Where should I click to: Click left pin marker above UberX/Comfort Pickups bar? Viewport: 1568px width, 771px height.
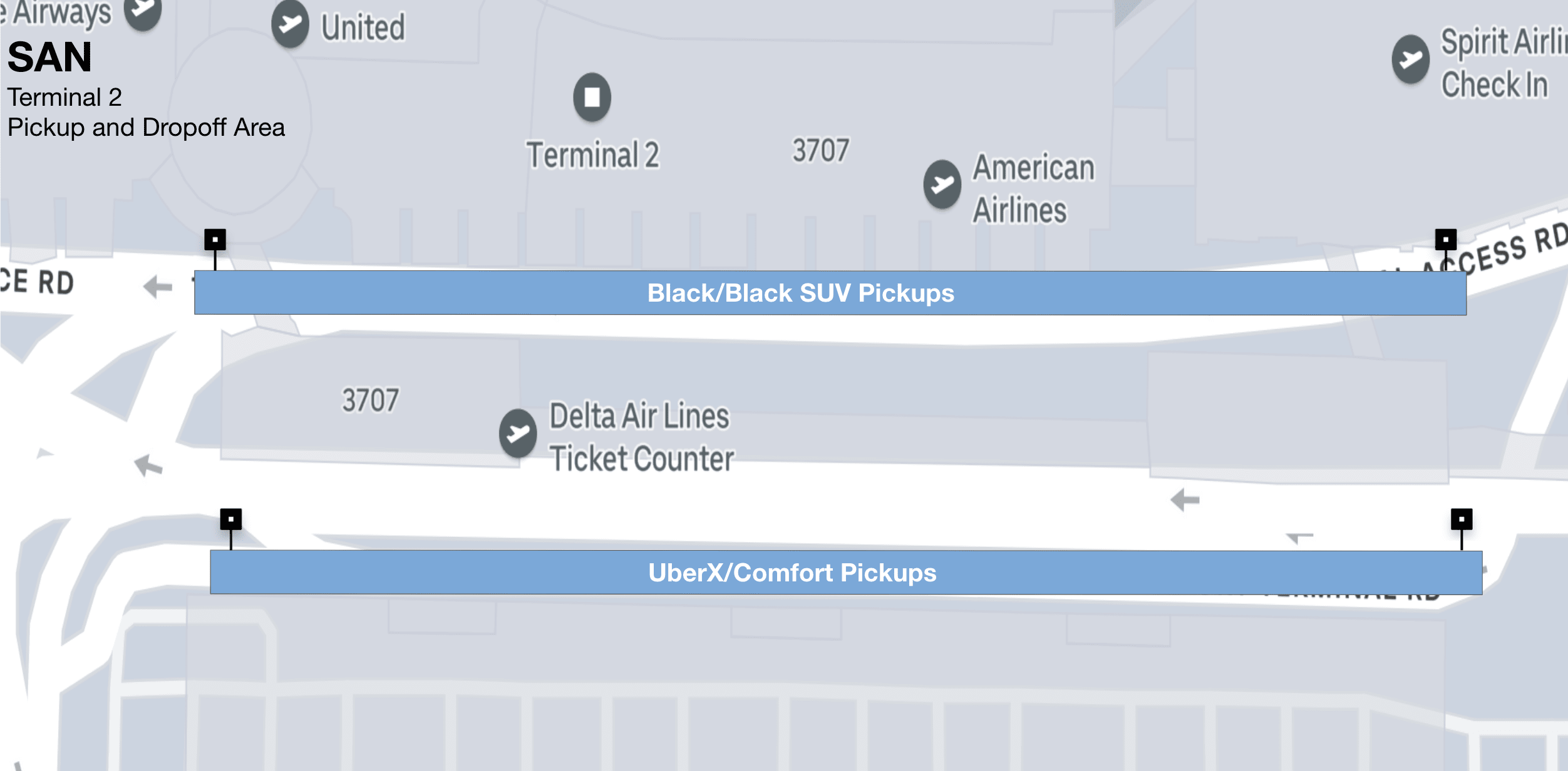[231, 519]
